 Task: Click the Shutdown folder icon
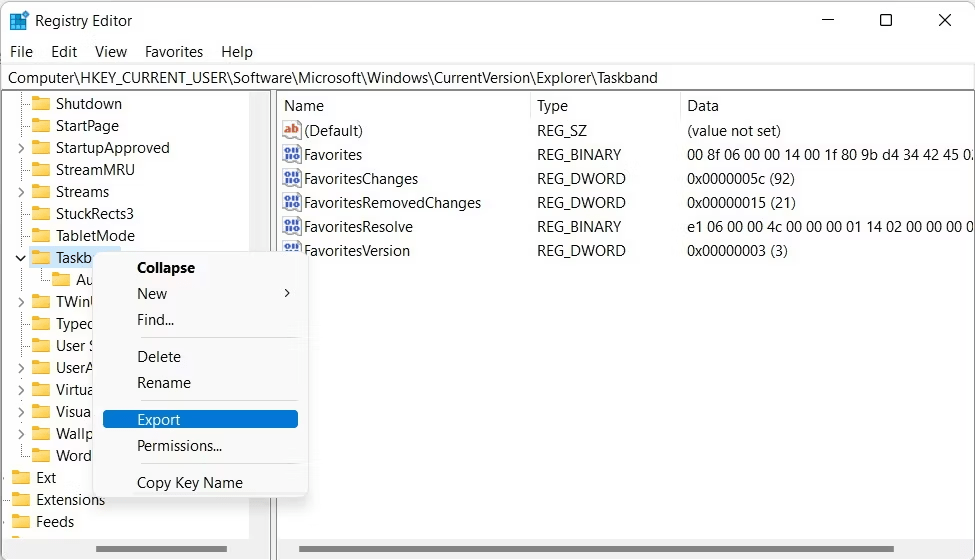click(x=41, y=103)
